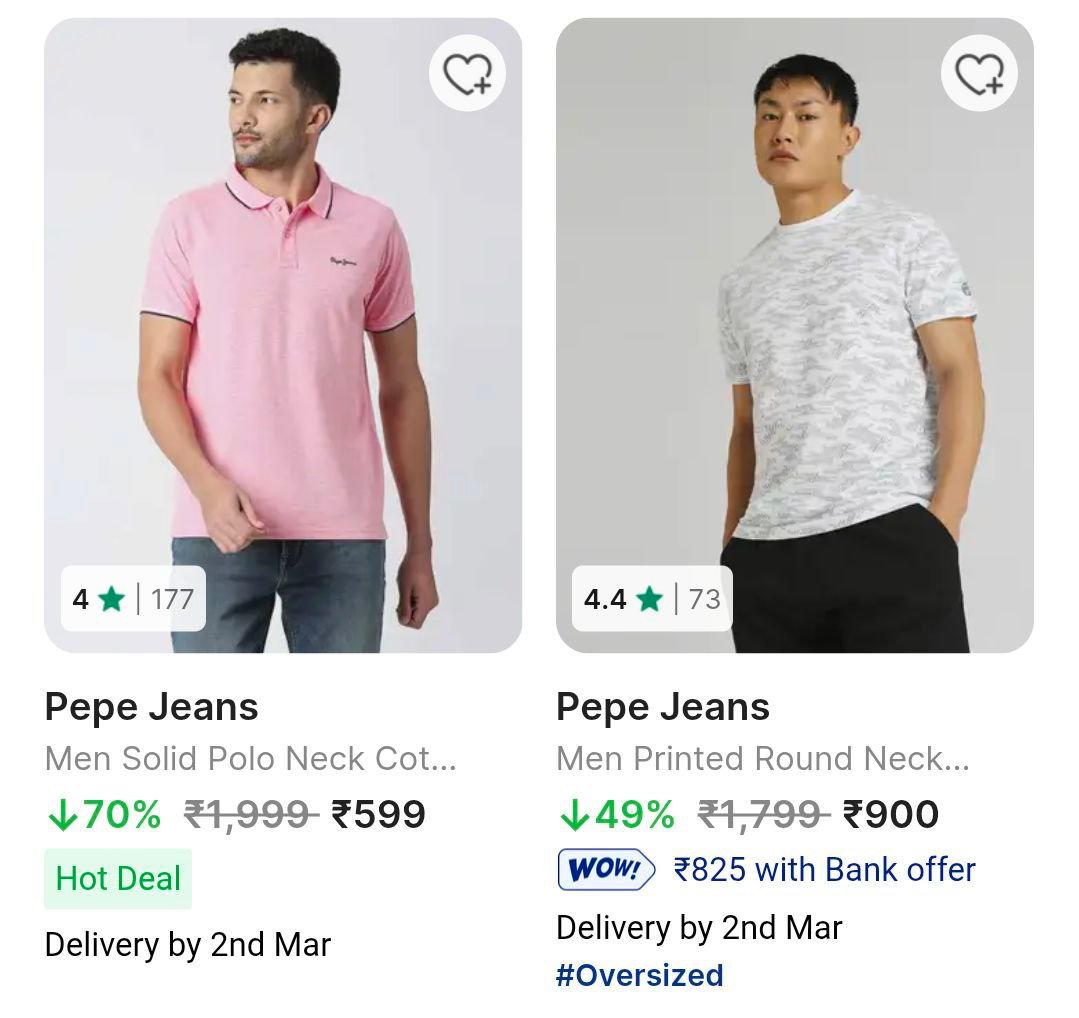Tap the WOW! offer badge icon

coord(606,870)
